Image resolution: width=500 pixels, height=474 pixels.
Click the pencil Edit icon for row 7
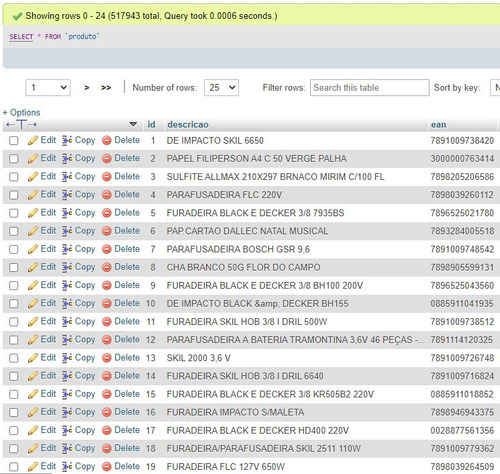coord(33,249)
